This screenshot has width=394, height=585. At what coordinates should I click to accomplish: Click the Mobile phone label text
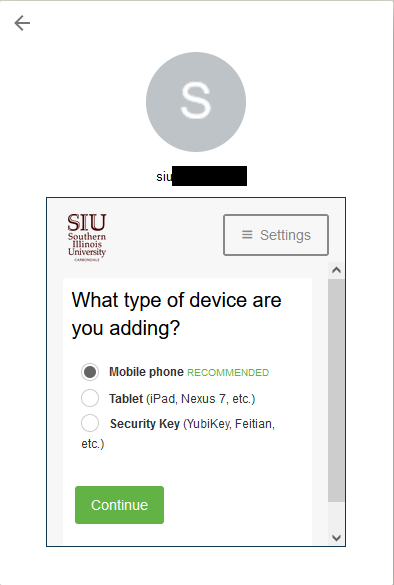(x=146, y=372)
